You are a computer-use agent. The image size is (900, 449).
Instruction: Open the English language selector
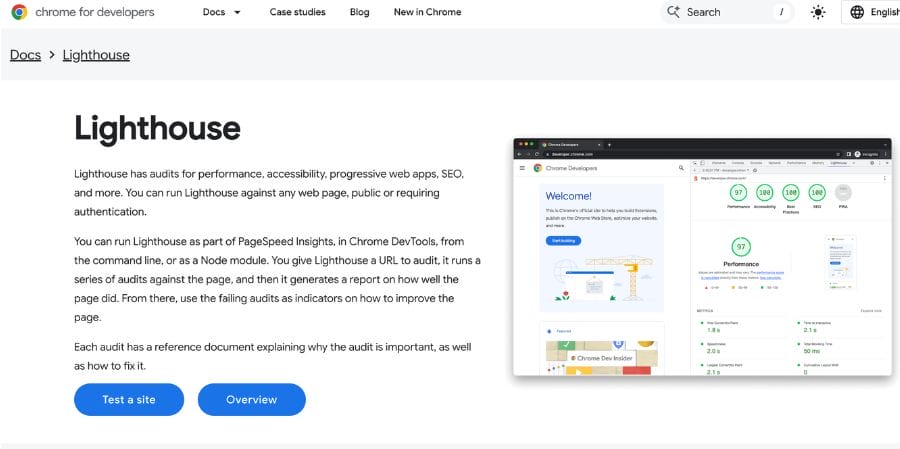click(871, 12)
